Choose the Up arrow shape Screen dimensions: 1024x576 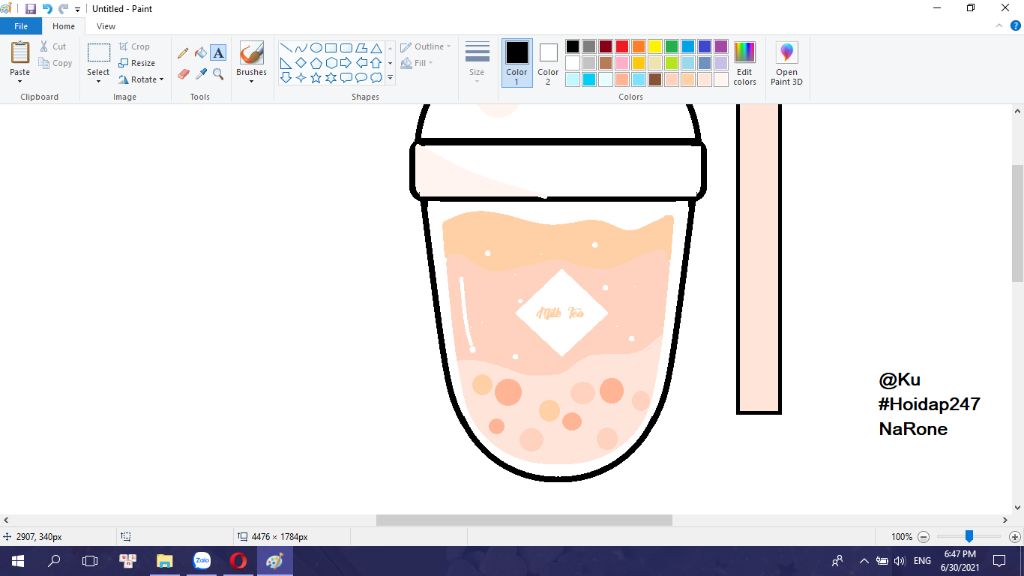(x=376, y=63)
